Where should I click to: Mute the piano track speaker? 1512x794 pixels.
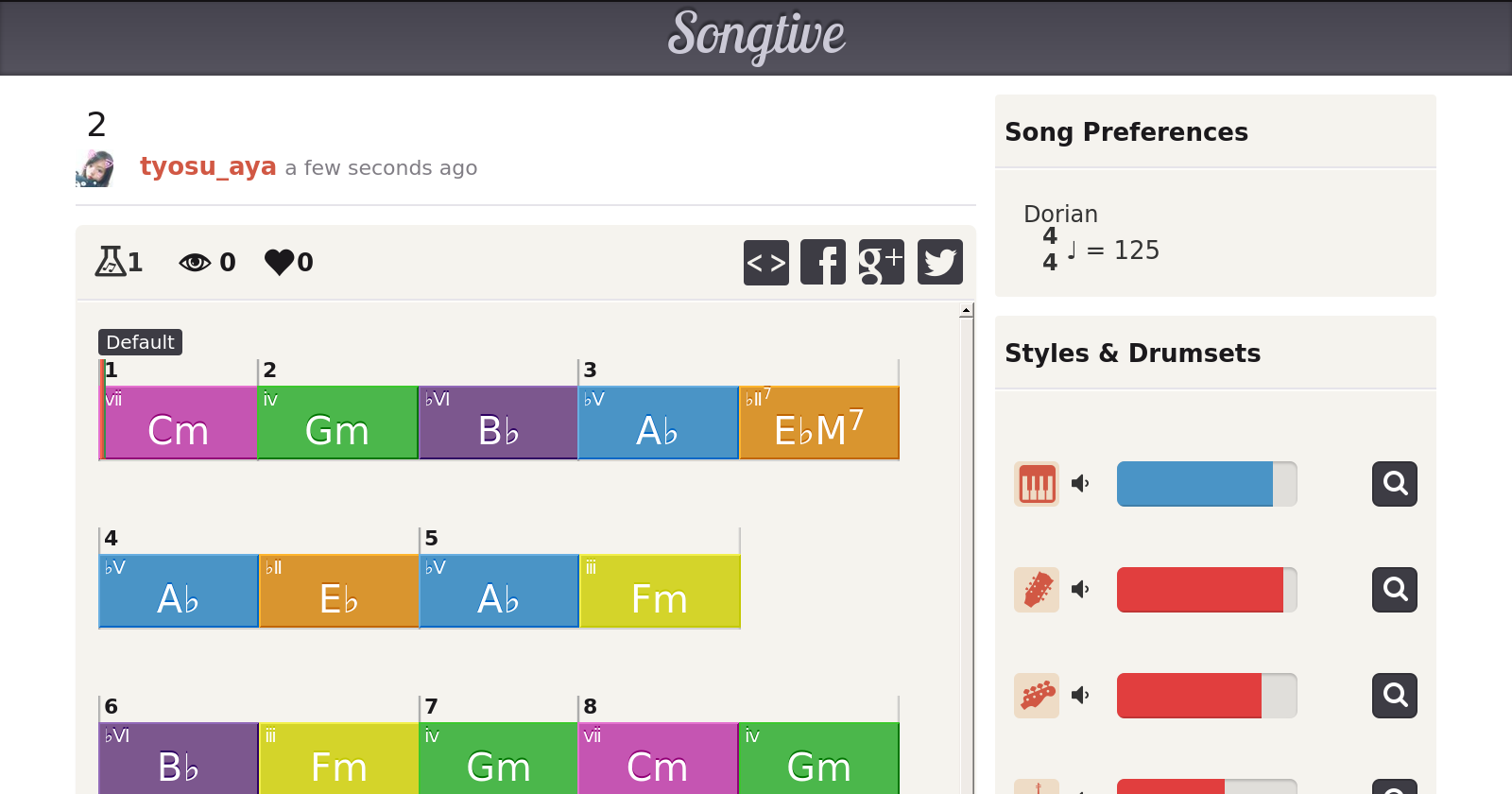pyautogui.click(x=1080, y=484)
